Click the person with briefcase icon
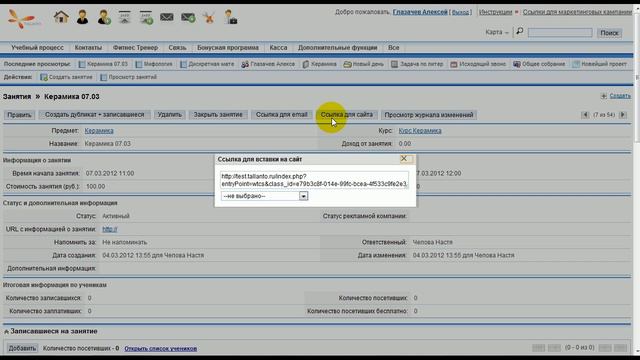 click(x=231, y=17)
